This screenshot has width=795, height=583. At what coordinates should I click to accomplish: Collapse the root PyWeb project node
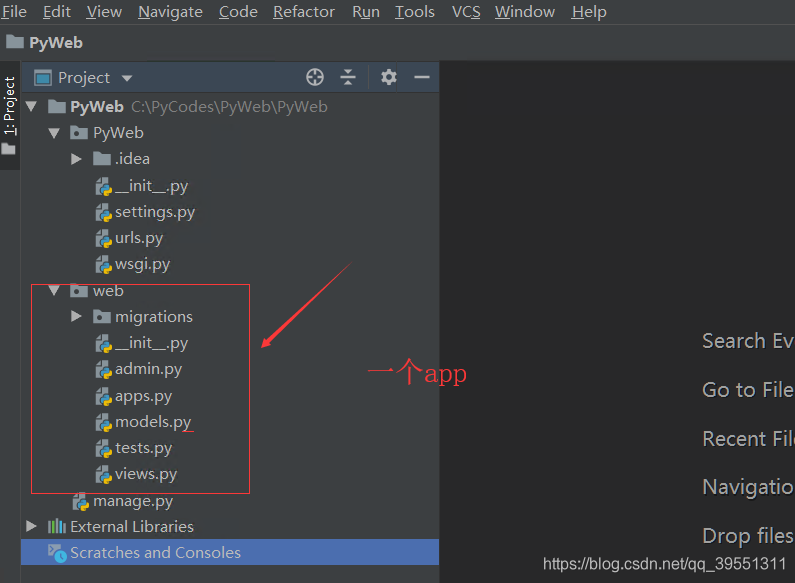31,106
